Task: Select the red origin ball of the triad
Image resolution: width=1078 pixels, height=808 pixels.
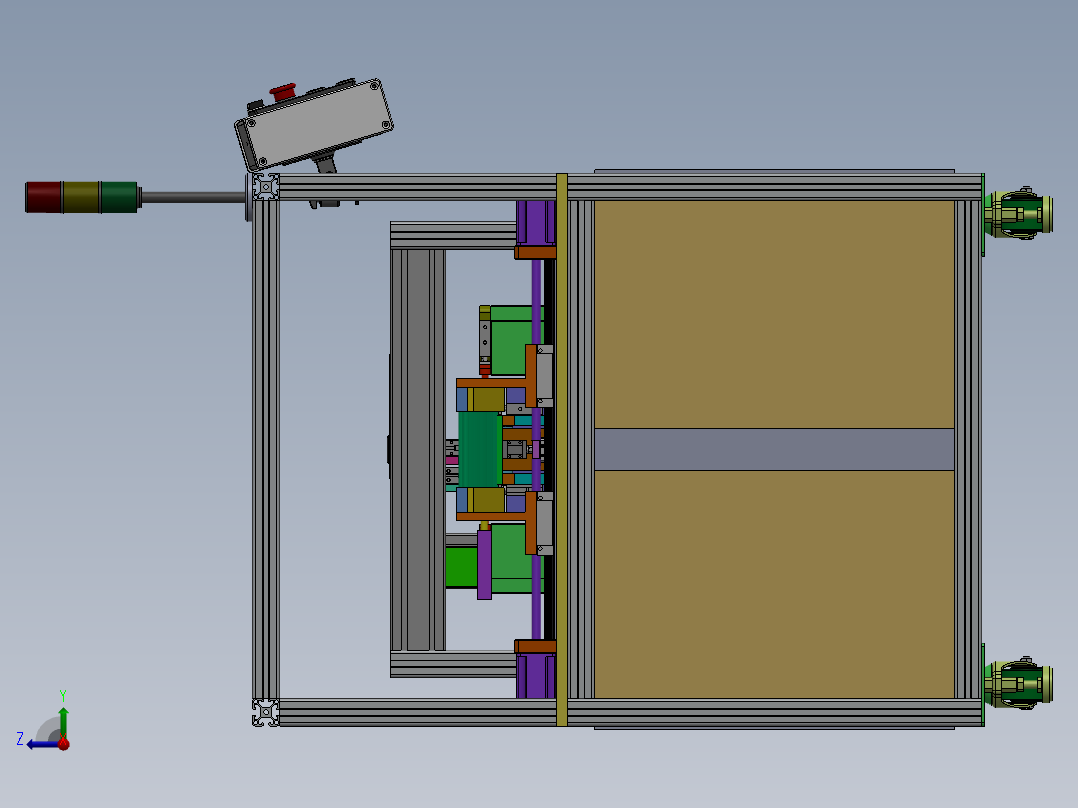Action: [63, 744]
